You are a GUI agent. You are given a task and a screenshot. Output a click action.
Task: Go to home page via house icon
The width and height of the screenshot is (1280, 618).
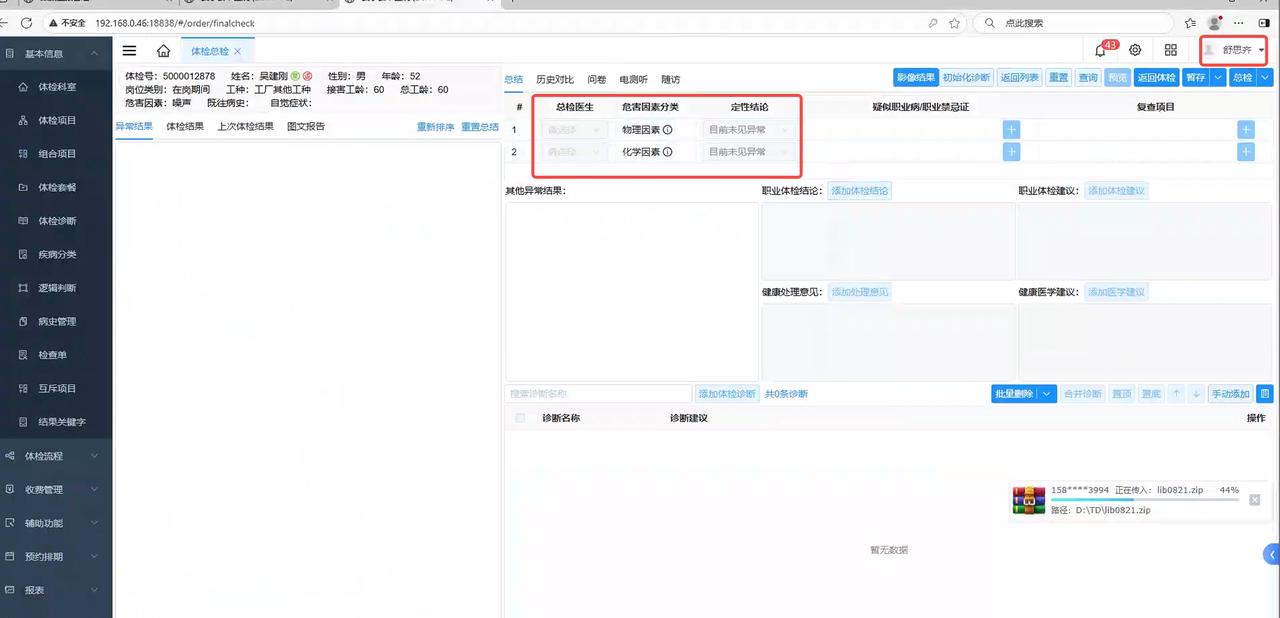163,51
